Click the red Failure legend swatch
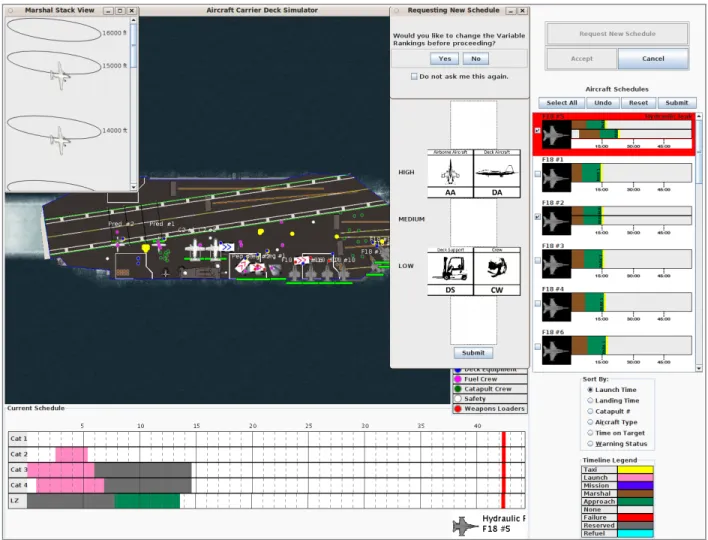 (x=635, y=517)
